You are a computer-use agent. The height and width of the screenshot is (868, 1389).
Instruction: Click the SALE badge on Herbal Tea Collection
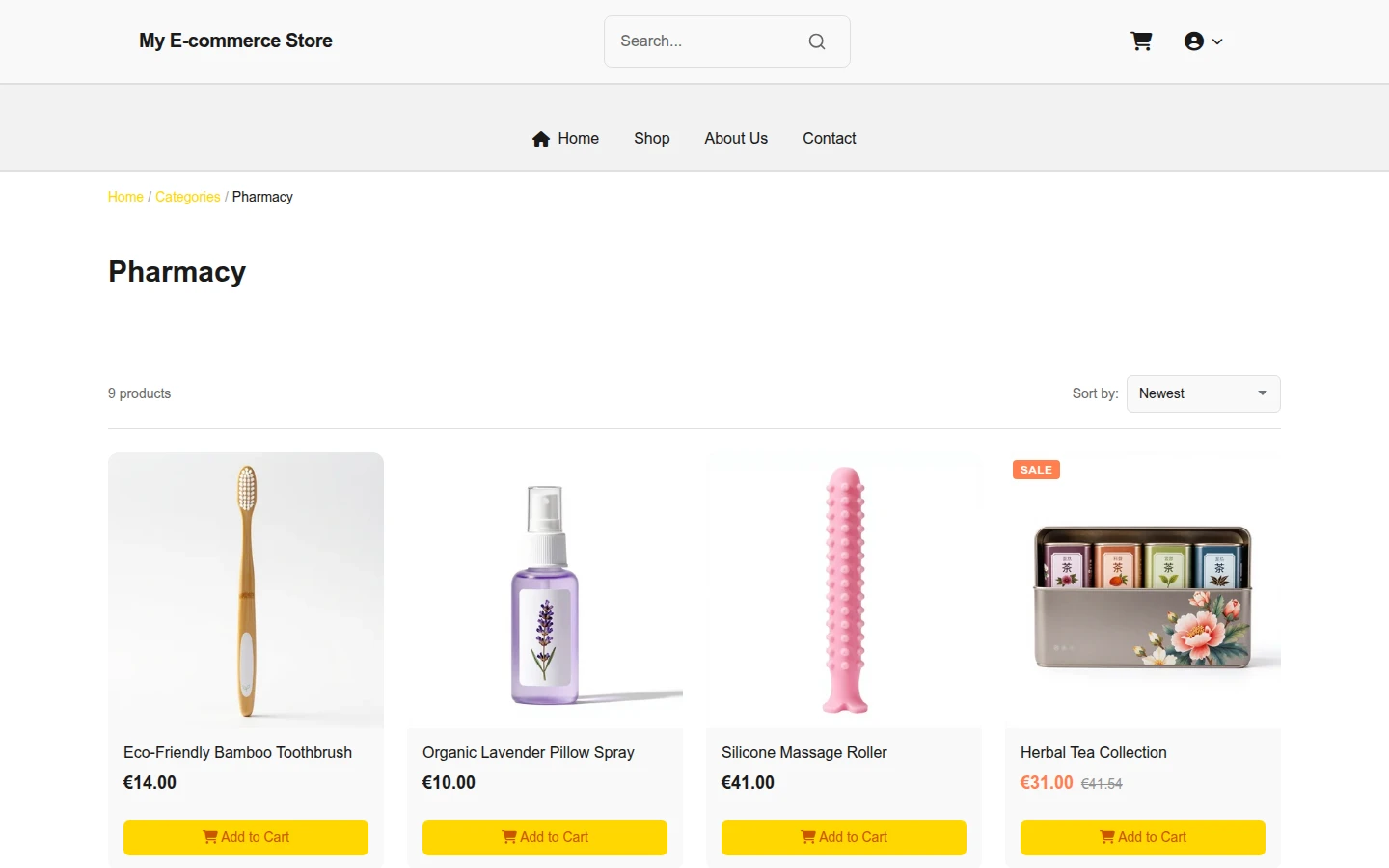[x=1036, y=470]
